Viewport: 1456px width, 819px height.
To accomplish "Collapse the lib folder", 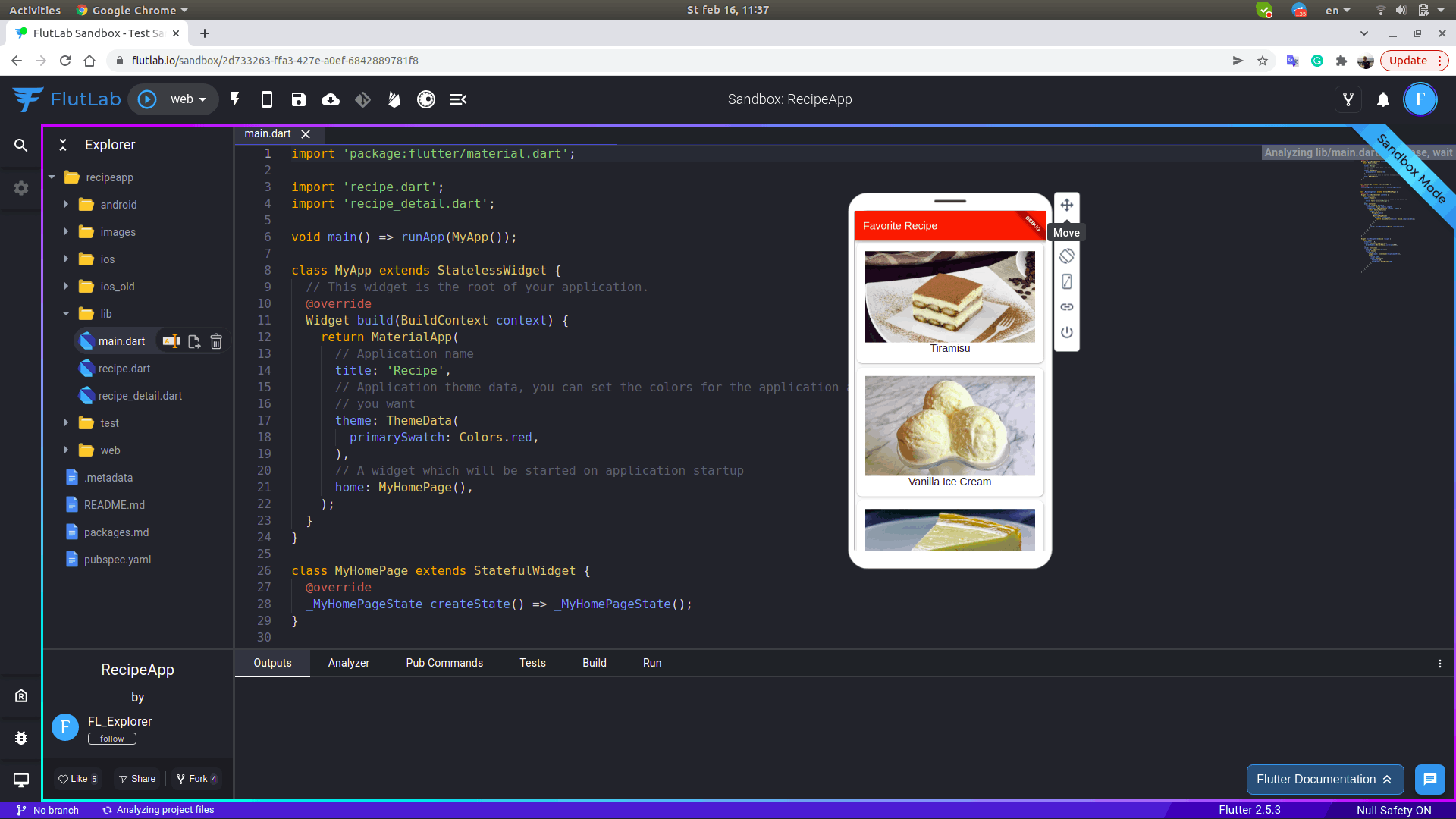I will 66,314.
